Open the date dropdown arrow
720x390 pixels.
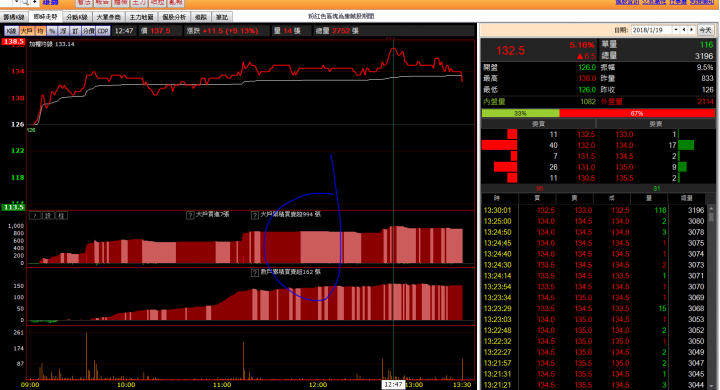click(x=676, y=30)
